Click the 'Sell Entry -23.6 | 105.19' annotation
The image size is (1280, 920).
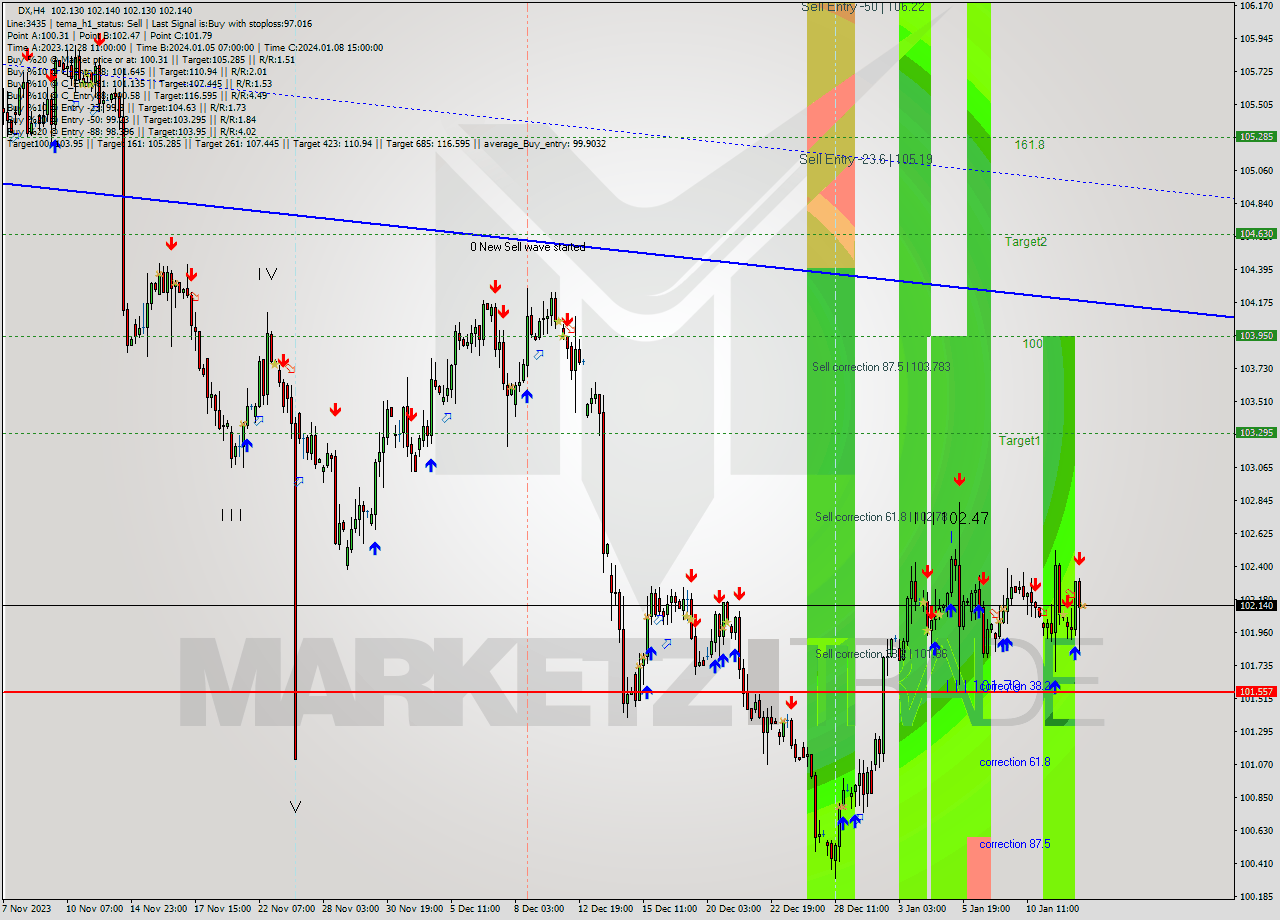tap(866, 159)
